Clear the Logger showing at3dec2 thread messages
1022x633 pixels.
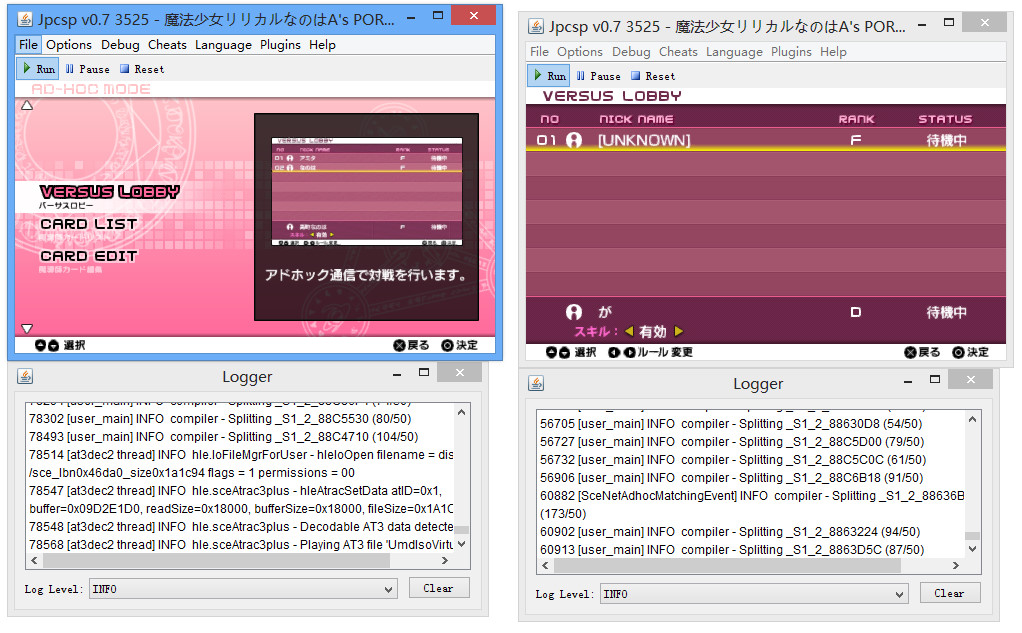point(437,588)
